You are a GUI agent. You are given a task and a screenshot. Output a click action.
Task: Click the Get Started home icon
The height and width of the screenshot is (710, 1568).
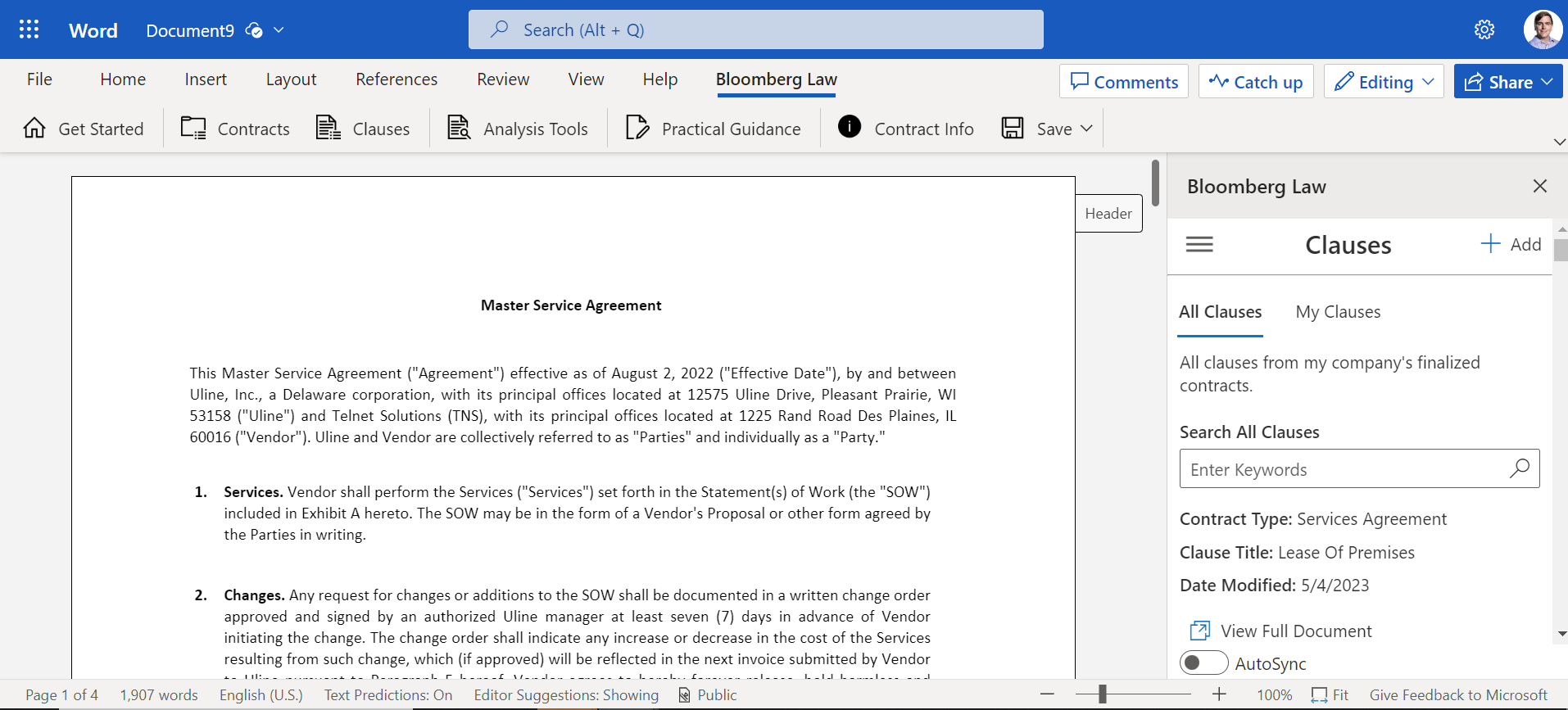[x=34, y=128]
